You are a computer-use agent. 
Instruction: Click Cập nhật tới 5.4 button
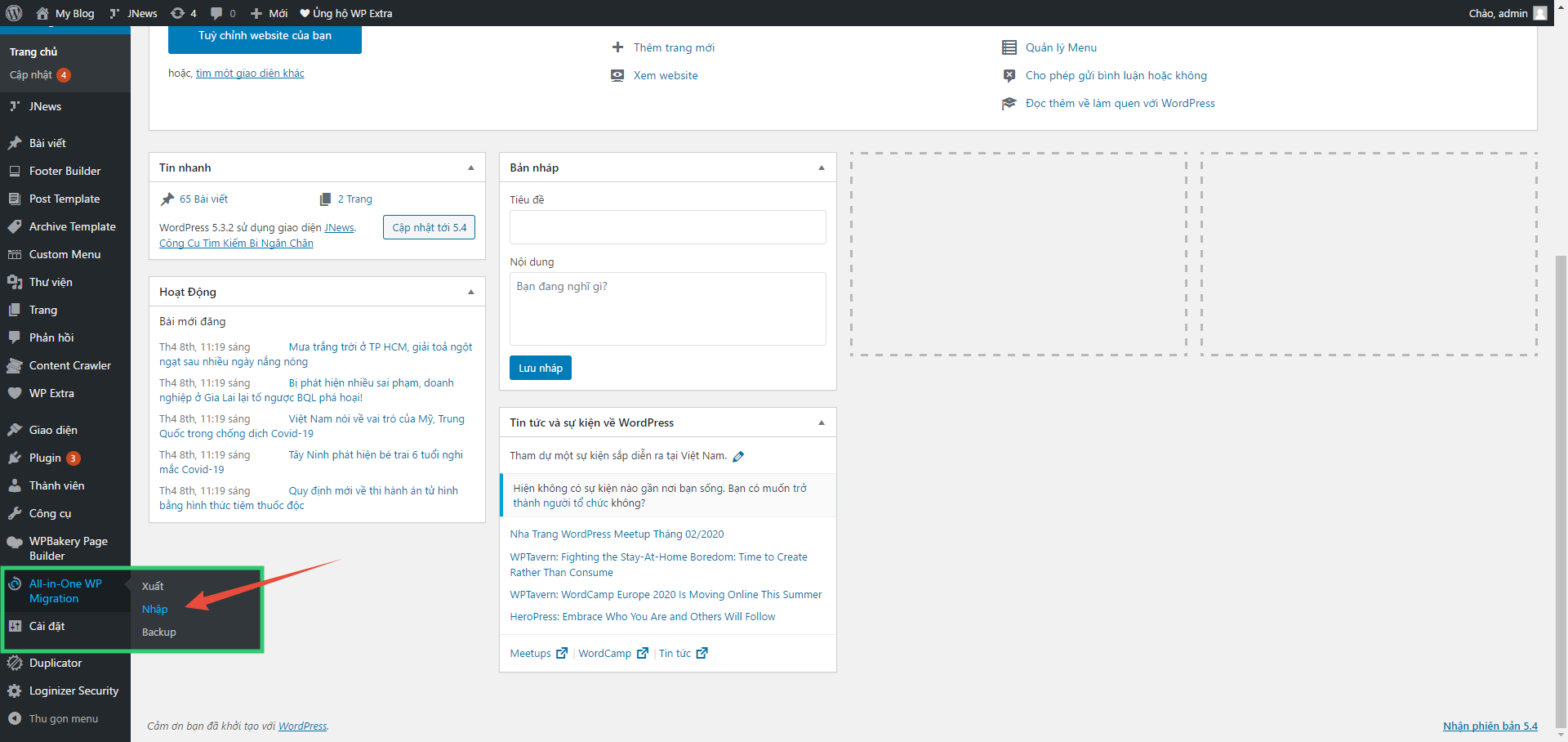[x=429, y=227]
